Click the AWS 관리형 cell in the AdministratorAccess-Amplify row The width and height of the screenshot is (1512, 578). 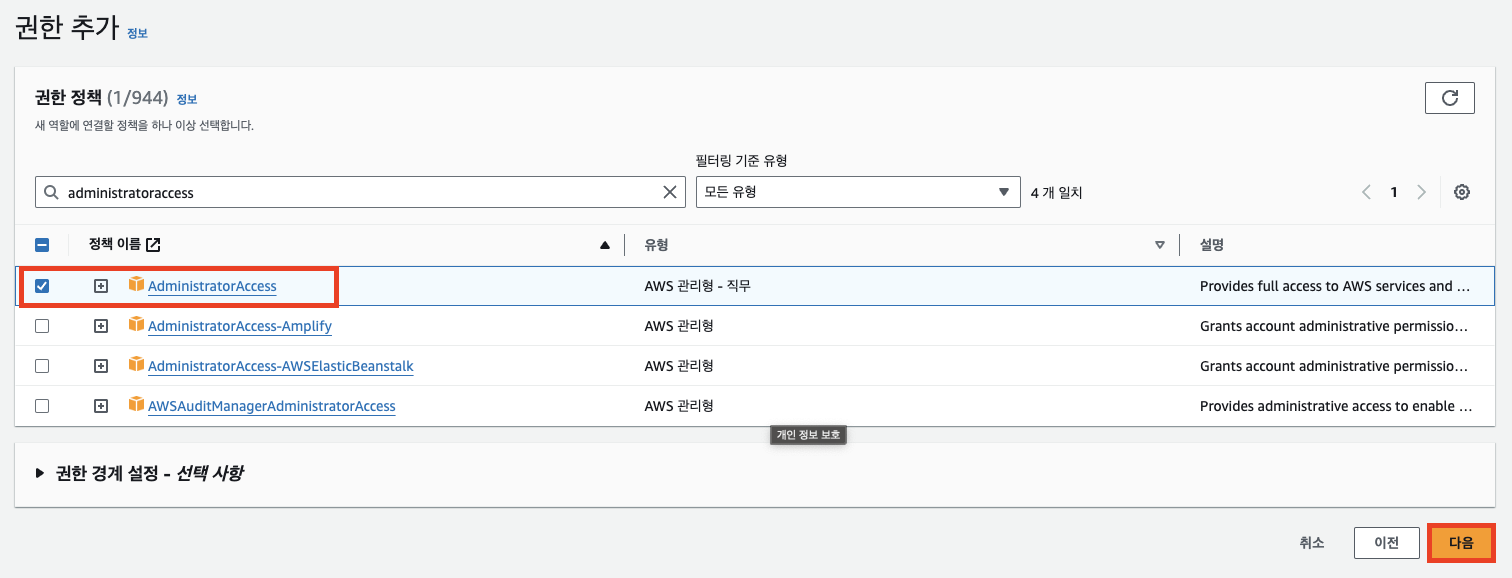point(679,326)
